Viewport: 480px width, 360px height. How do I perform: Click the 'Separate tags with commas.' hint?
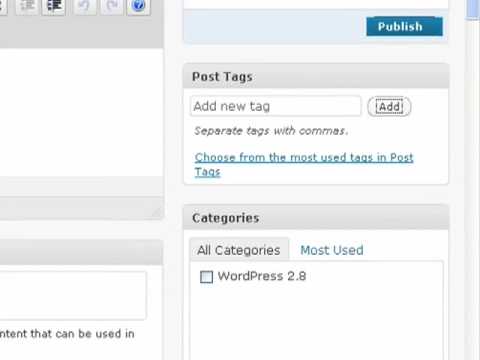click(x=271, y=131)
